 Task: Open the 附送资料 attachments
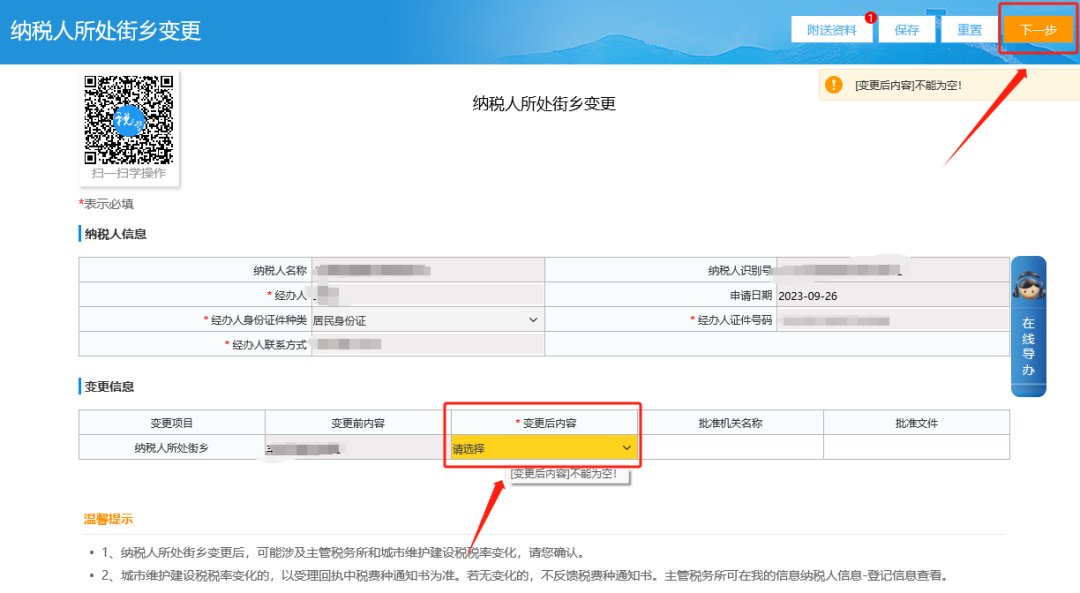pyautogui.click(x=831, y=30)
